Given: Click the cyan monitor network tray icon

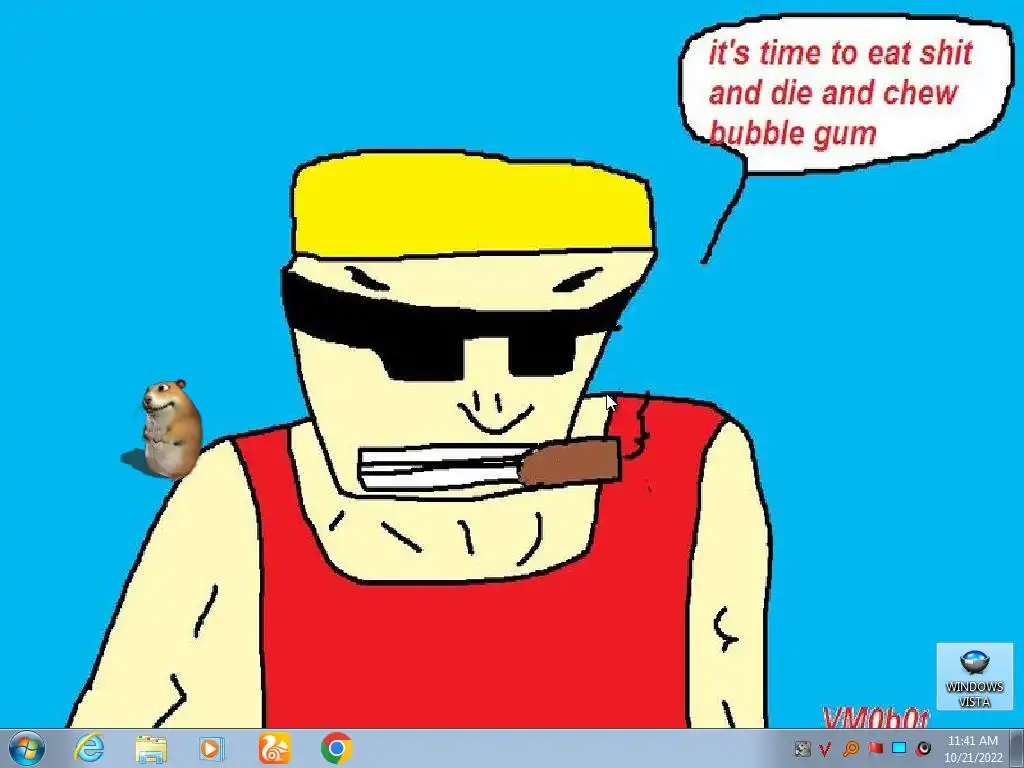Looking at the screenshot, I should [899, 748].
